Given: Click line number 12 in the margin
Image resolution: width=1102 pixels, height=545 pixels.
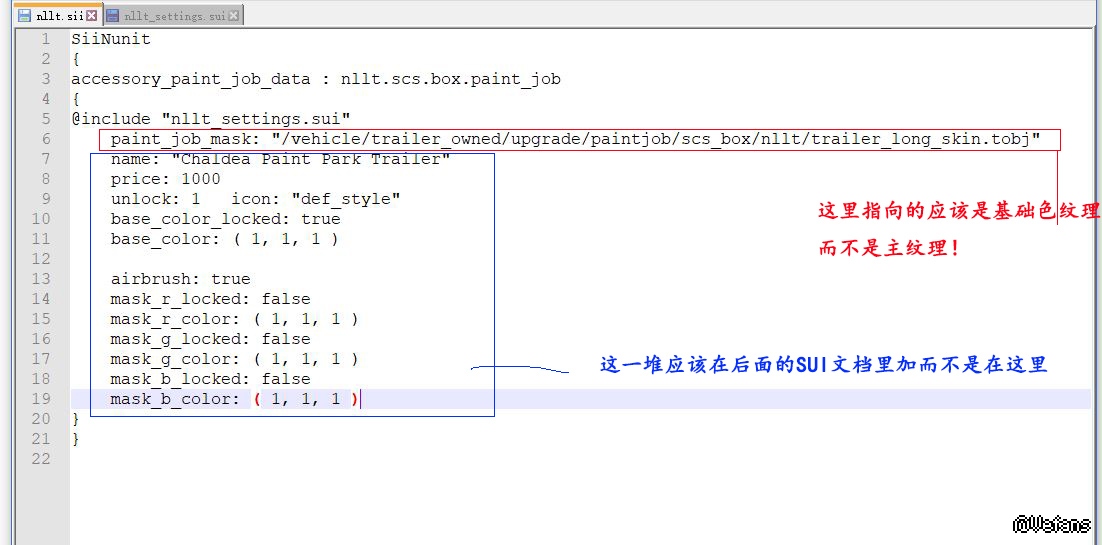Looking at the screenshot, I should pyautogui.click(x=41, y=259).
